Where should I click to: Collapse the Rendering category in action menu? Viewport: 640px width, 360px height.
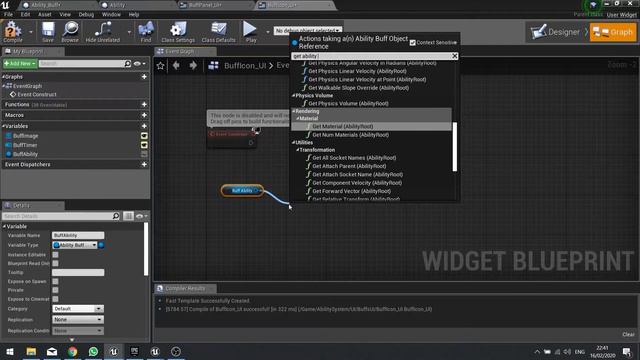293,111
